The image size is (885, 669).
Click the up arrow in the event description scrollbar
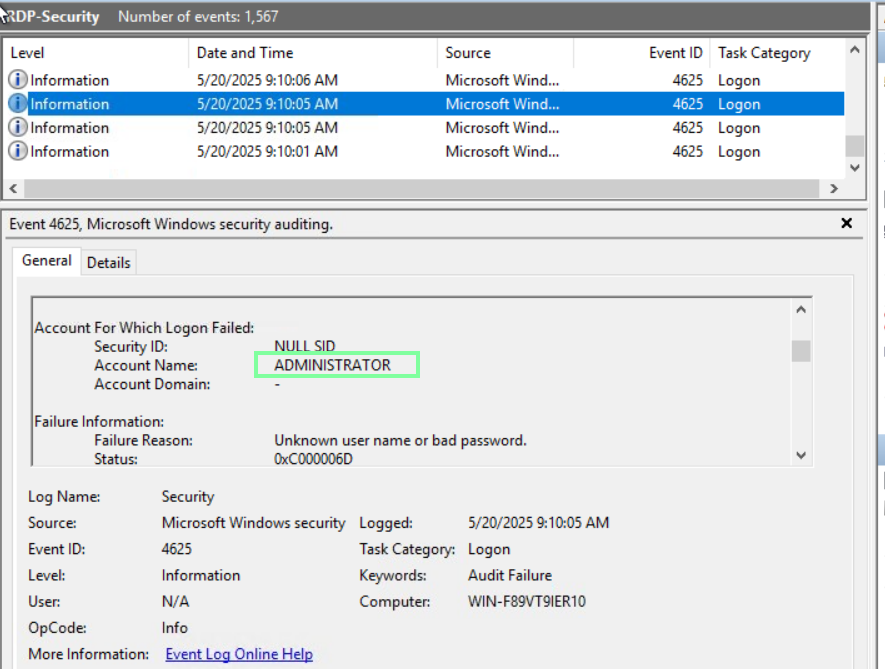pyautogui.click(x=800, y=310)
